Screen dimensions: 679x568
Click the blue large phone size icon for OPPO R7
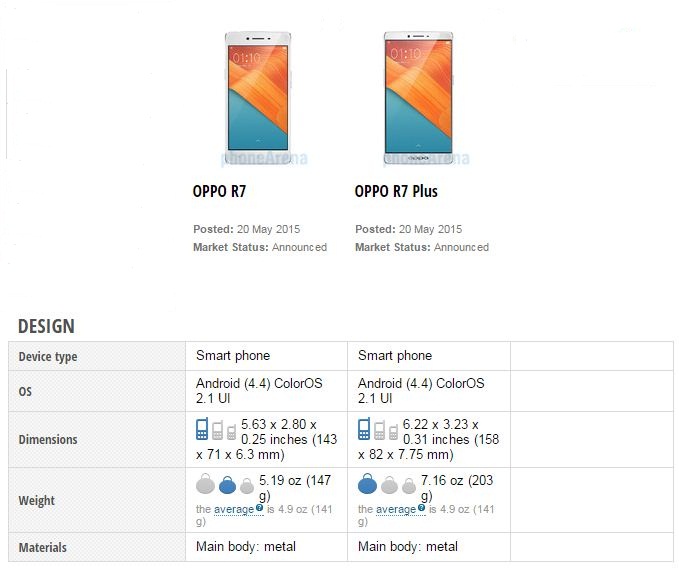pos(202,429)
